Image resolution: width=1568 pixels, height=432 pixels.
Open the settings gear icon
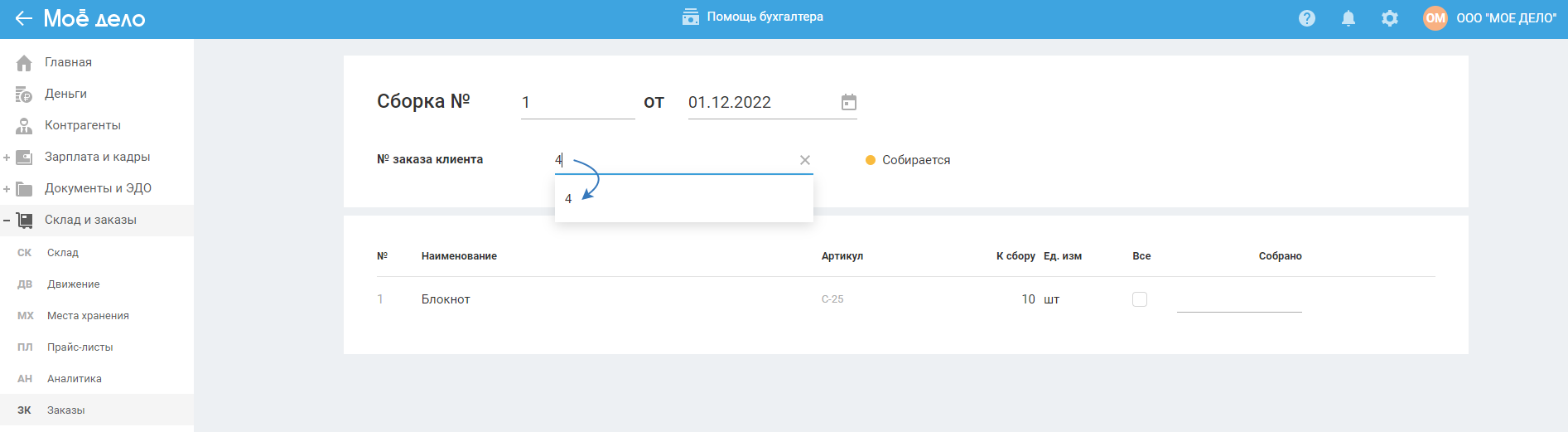[1390, 18]
